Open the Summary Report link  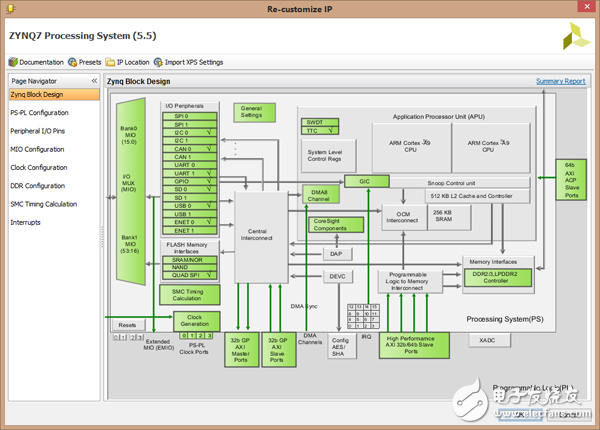click(x=560, y=81)
